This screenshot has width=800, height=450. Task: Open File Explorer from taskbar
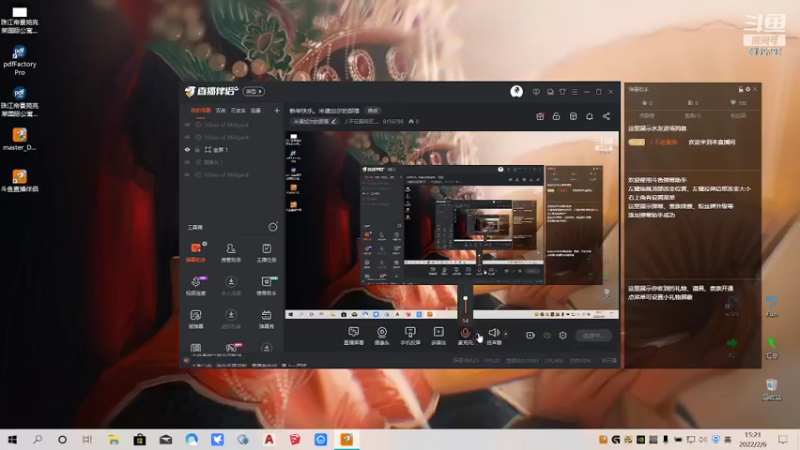click(113, 439)
